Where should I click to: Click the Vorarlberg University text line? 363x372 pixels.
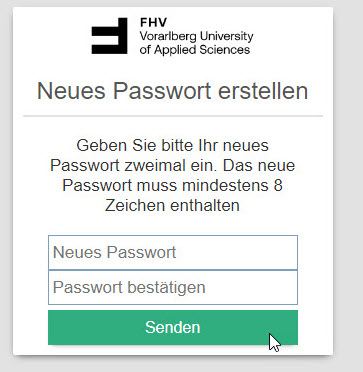[x=196, y=36]
